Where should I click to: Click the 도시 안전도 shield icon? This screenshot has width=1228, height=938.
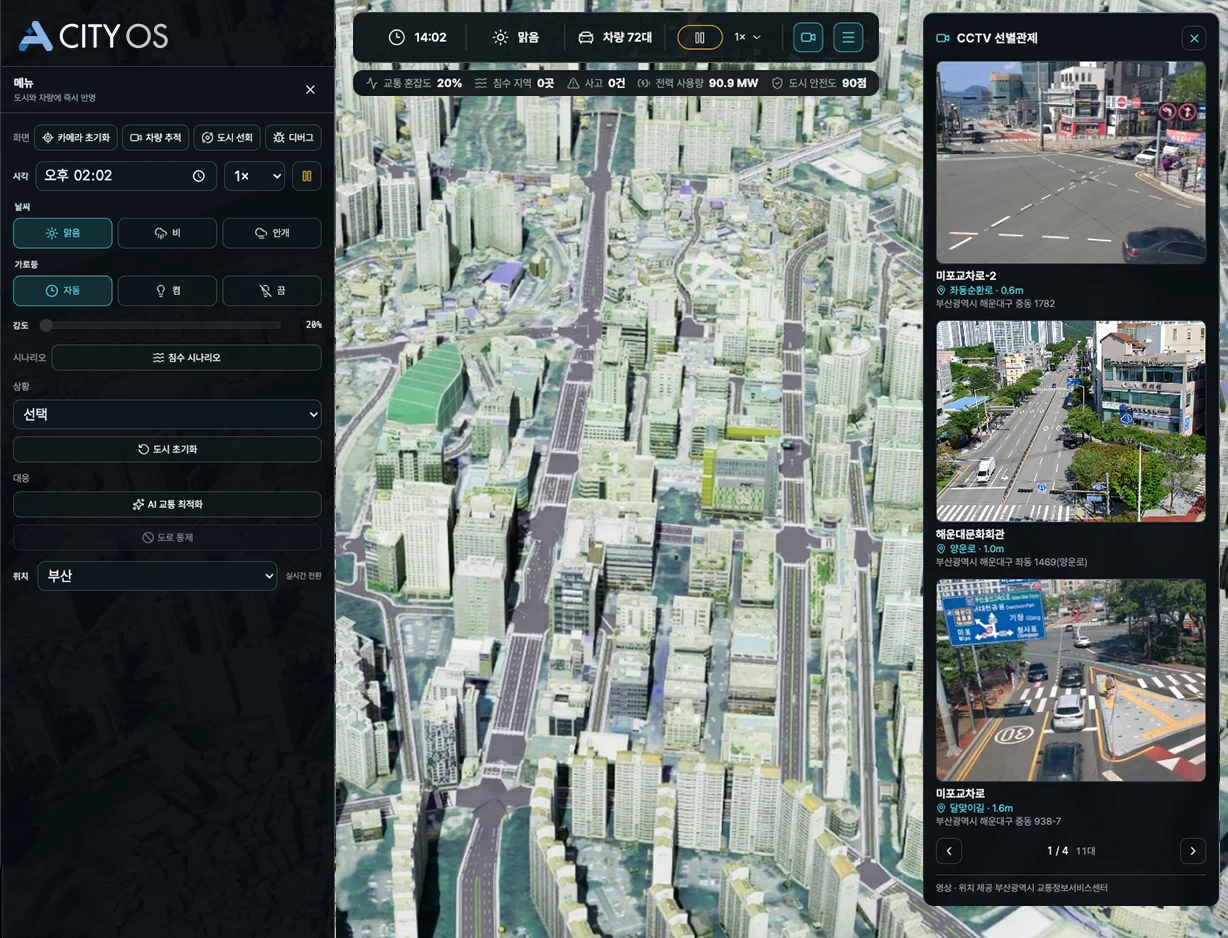click(777, 83)
